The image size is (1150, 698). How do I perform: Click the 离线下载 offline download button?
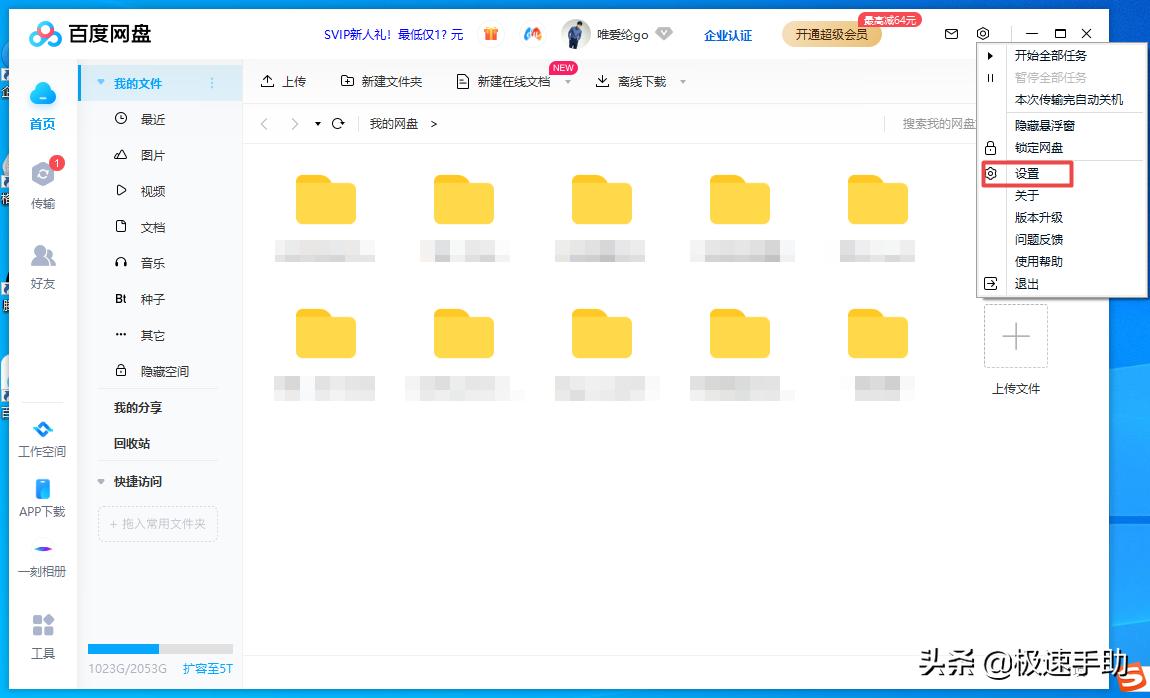(631, 81)
